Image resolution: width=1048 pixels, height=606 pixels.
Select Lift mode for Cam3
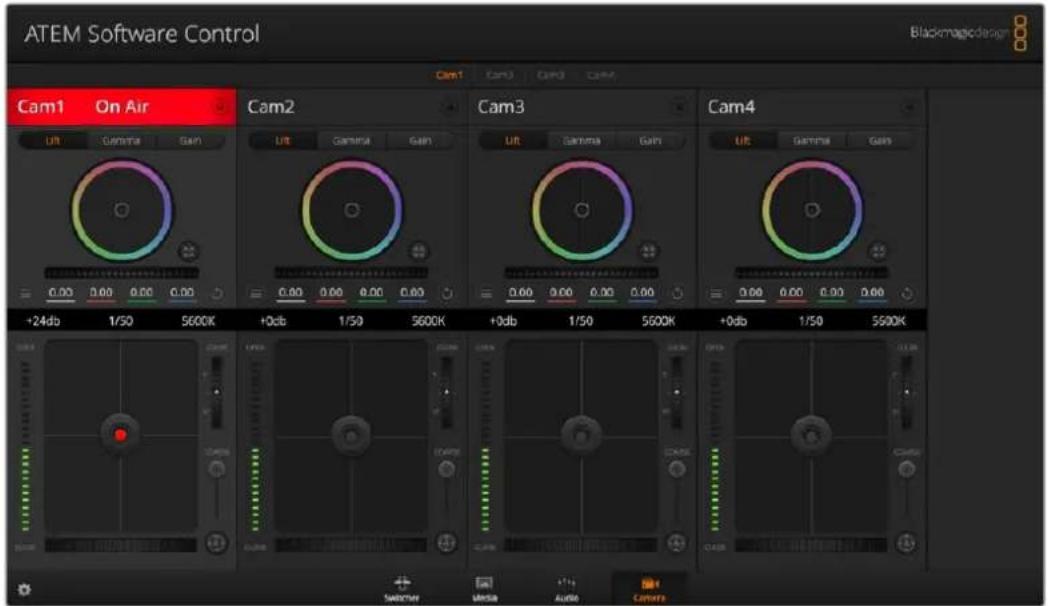[x=513, y=140]
